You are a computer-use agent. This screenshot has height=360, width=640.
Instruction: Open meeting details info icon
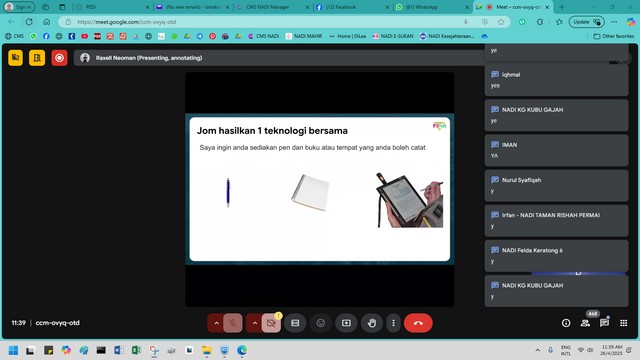click(566, 323)
